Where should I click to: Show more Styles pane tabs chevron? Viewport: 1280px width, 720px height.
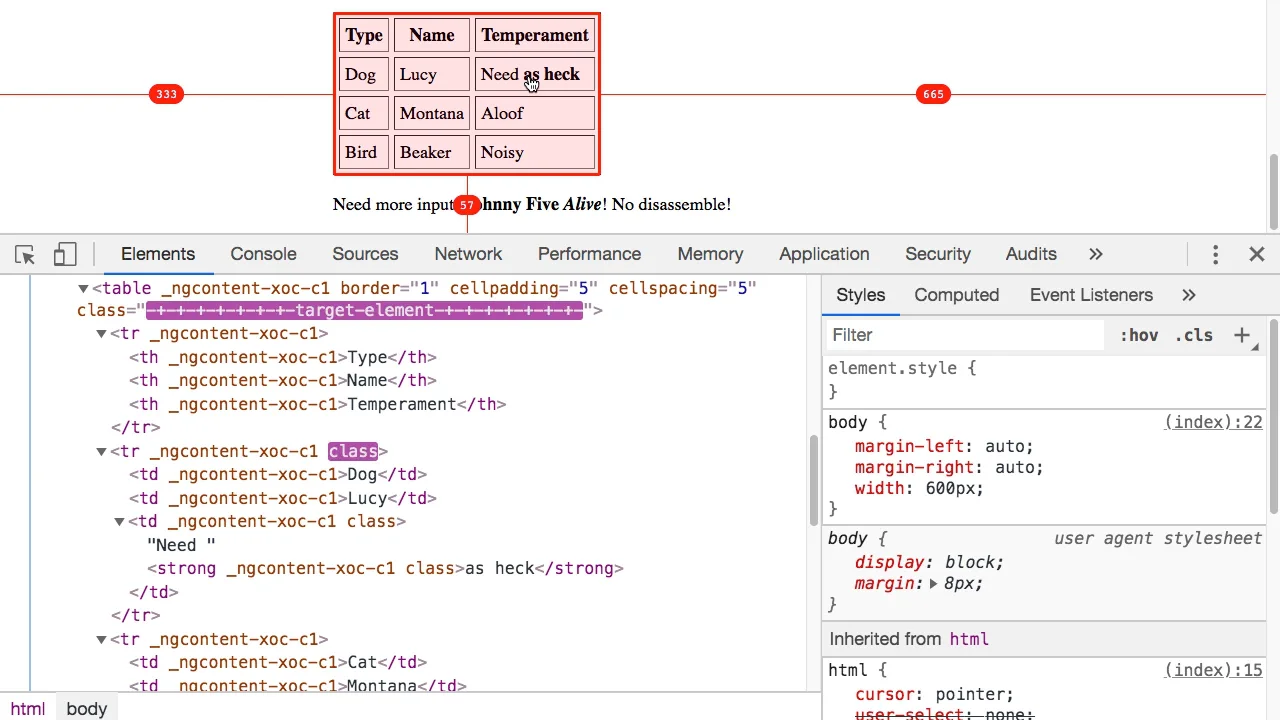tap(1189, 295)
